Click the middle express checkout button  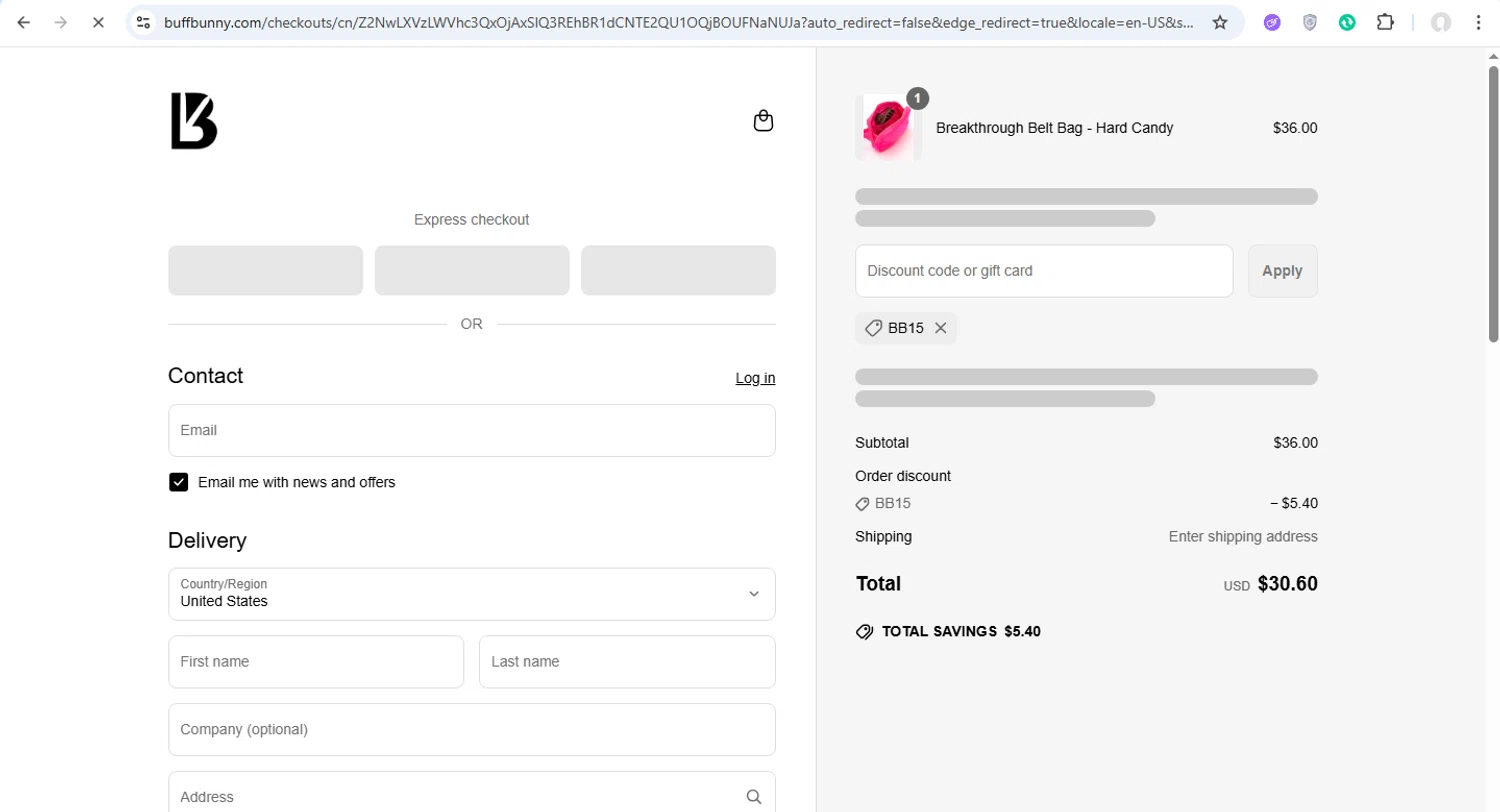pos(472,270)
